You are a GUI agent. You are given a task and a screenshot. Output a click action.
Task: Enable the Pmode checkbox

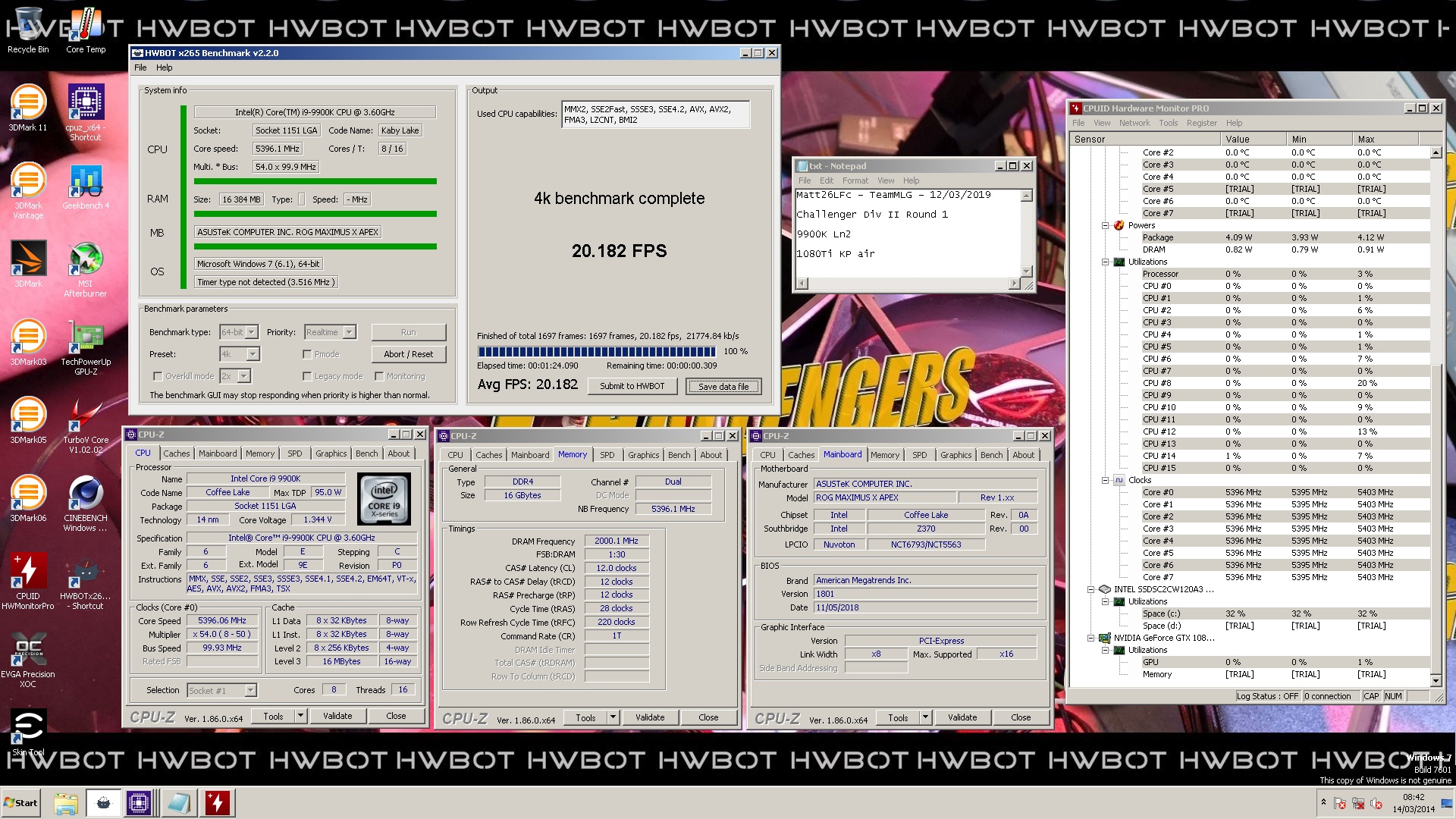[x=307, y=354]
